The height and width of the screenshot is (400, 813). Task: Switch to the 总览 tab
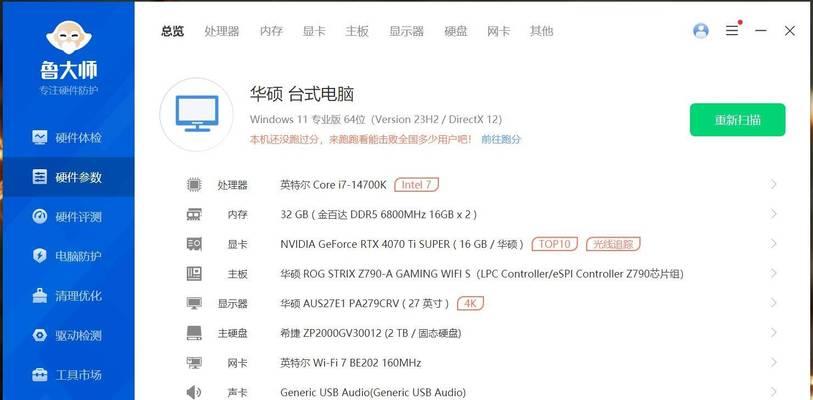pos(172,31)
